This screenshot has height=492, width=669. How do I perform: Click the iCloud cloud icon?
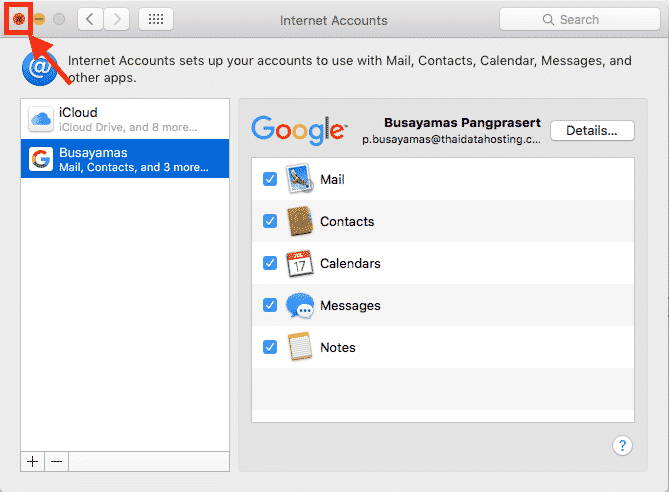click(41, 119)
